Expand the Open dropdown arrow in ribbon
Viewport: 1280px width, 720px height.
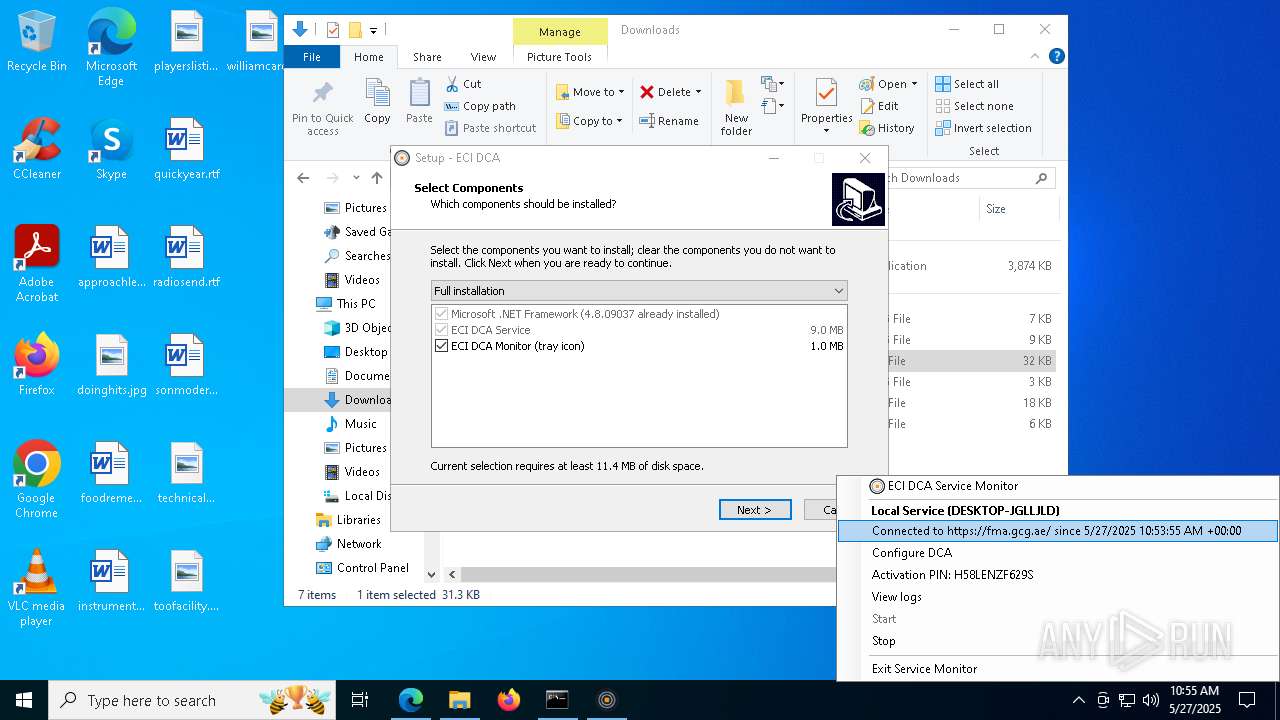point(913,84)
